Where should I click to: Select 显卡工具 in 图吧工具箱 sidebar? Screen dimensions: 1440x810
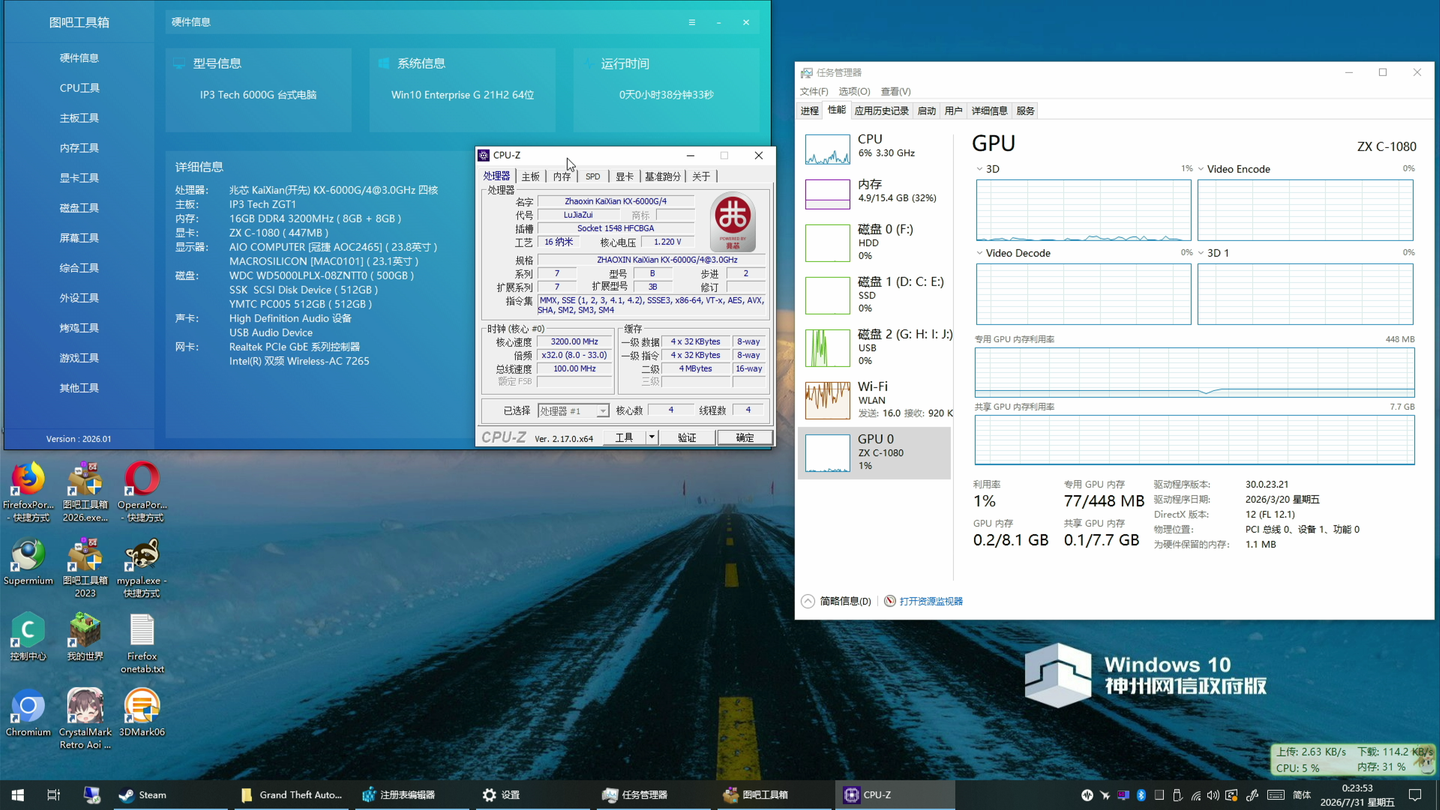point(79,178)
